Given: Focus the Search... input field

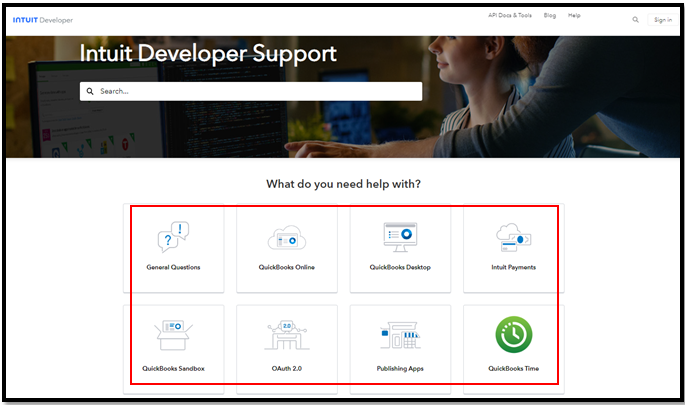Looking at the screenshot, I should coord(251,91).
